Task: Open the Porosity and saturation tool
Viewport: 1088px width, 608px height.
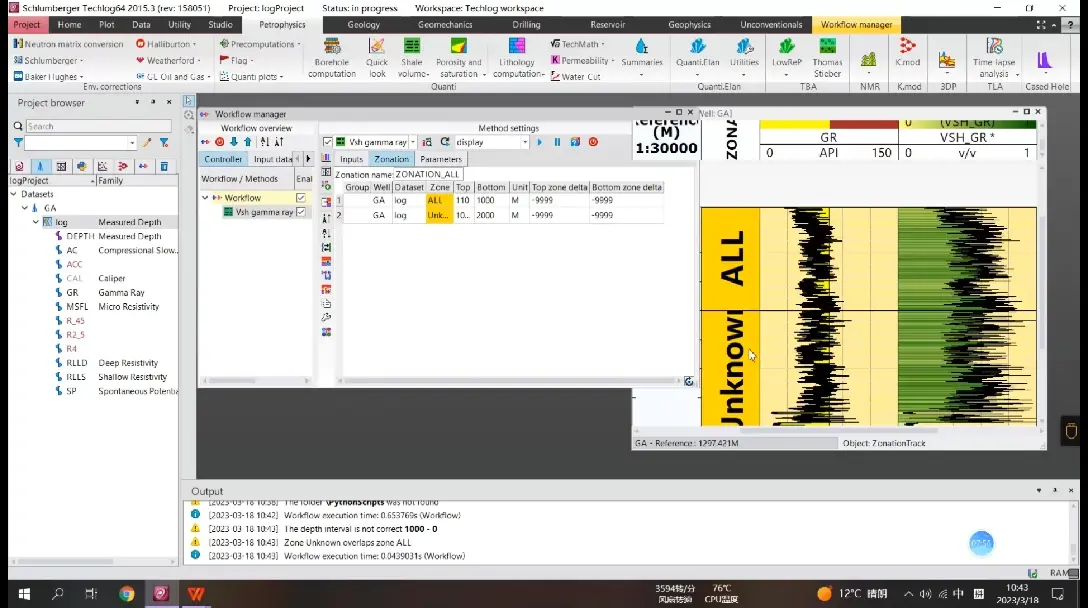Action: [459, 58]
